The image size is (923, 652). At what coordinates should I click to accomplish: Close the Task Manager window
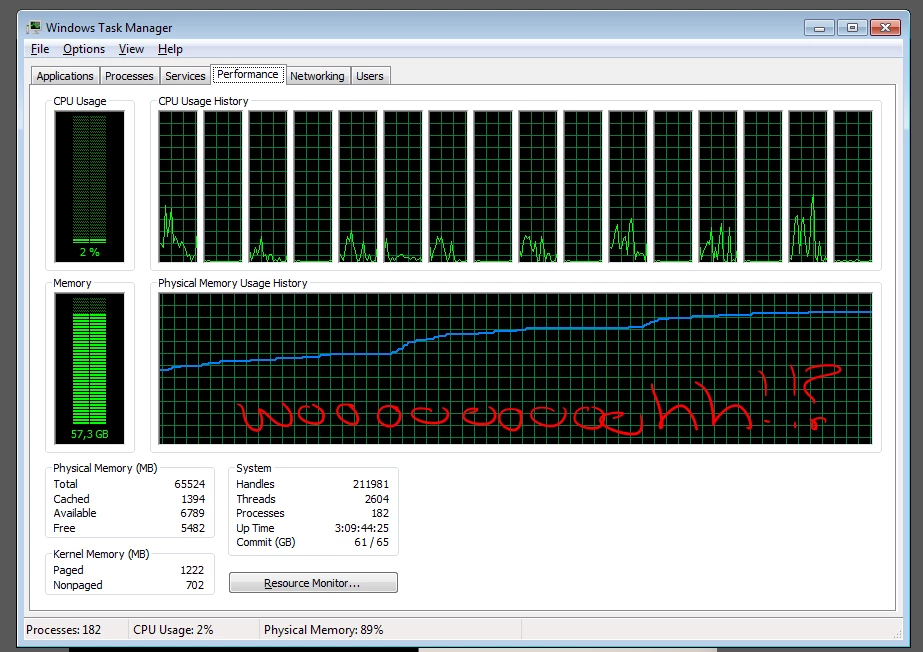click(885, 27)
